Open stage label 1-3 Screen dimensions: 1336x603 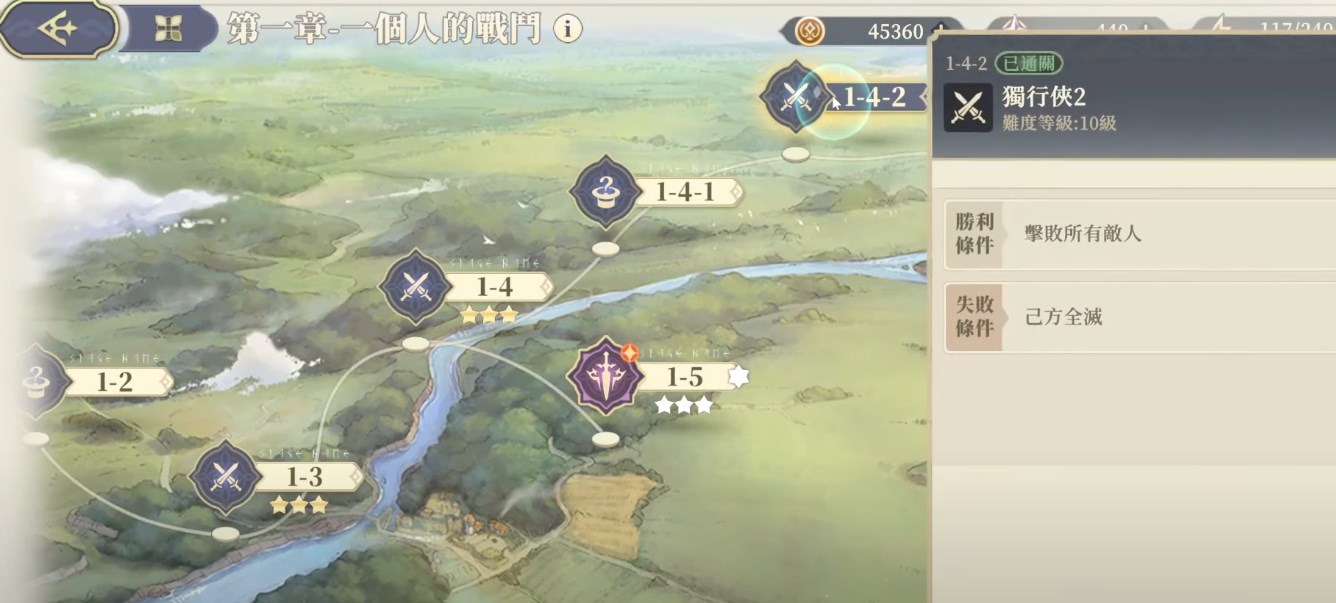(x=305, y=476)
